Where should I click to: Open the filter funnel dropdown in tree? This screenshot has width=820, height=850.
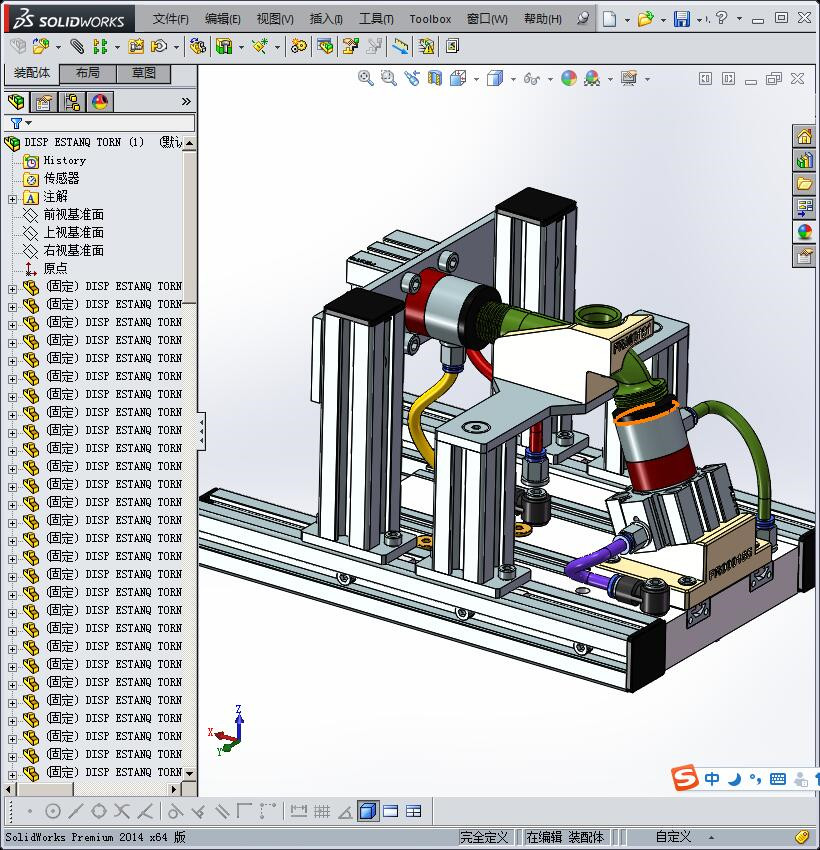28,123
